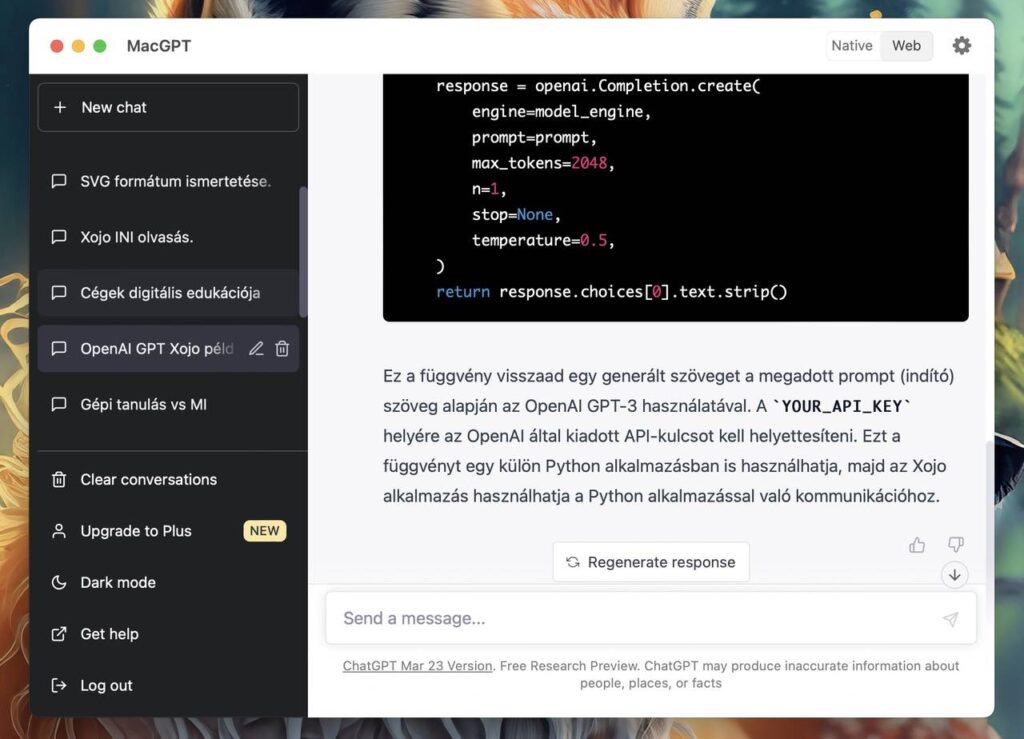This screenshot has width=1024, height=739.
Task: Click chat bubble icon beside Xojo INI olvasás
Action: point(59,237)
